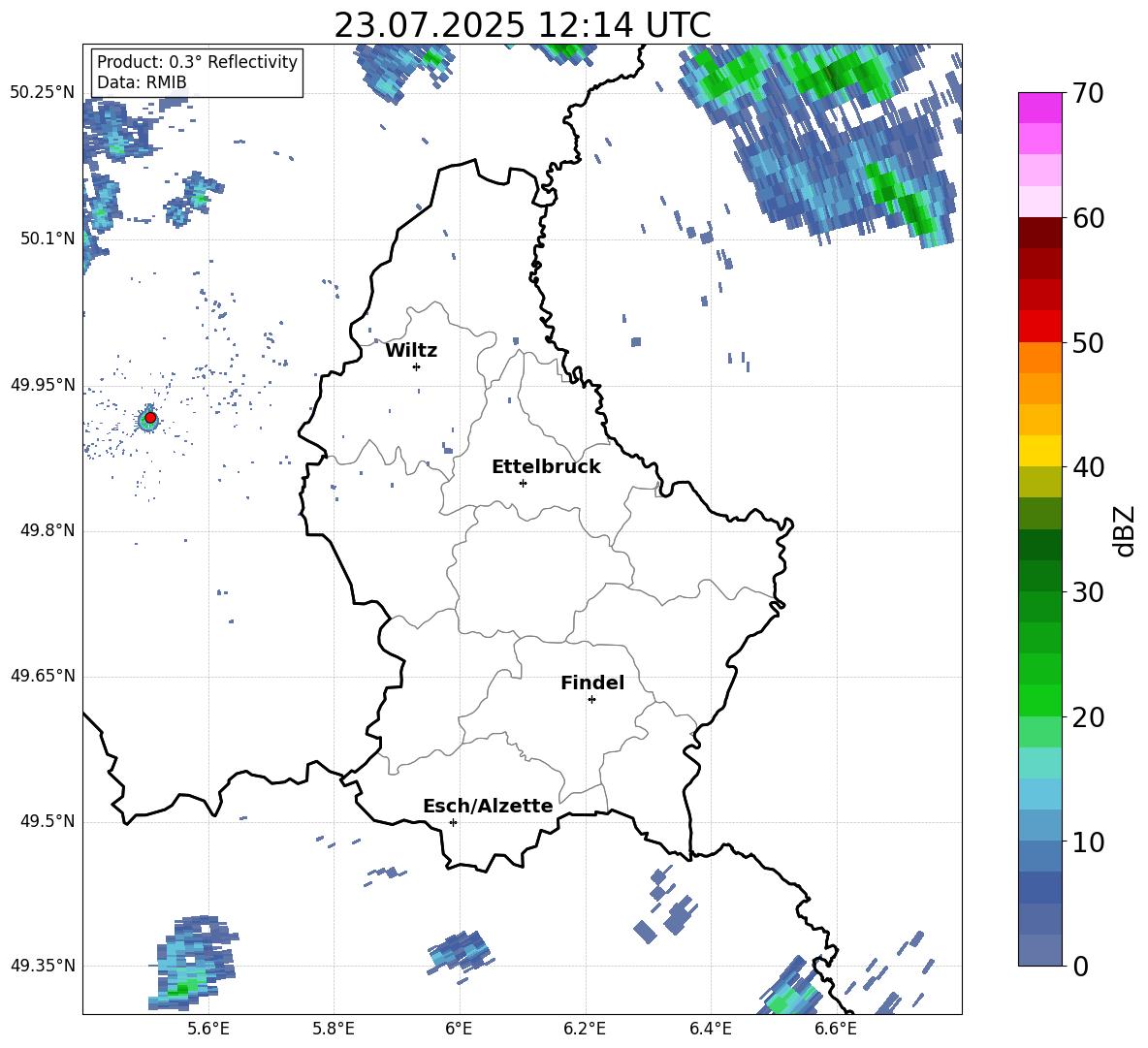Click the dark maroon colorbar segment just below 60 dBZ

pyautogui.click(x=1039, y=233)
